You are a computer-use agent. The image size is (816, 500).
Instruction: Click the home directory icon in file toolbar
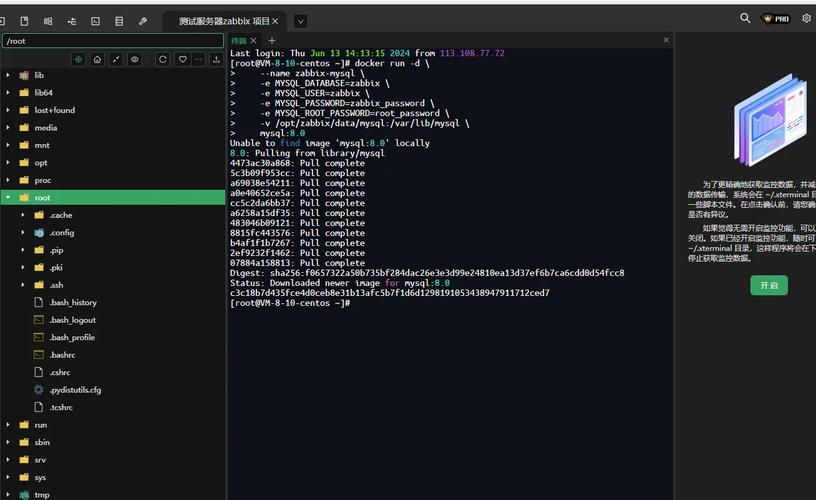(x=97, y=60)
